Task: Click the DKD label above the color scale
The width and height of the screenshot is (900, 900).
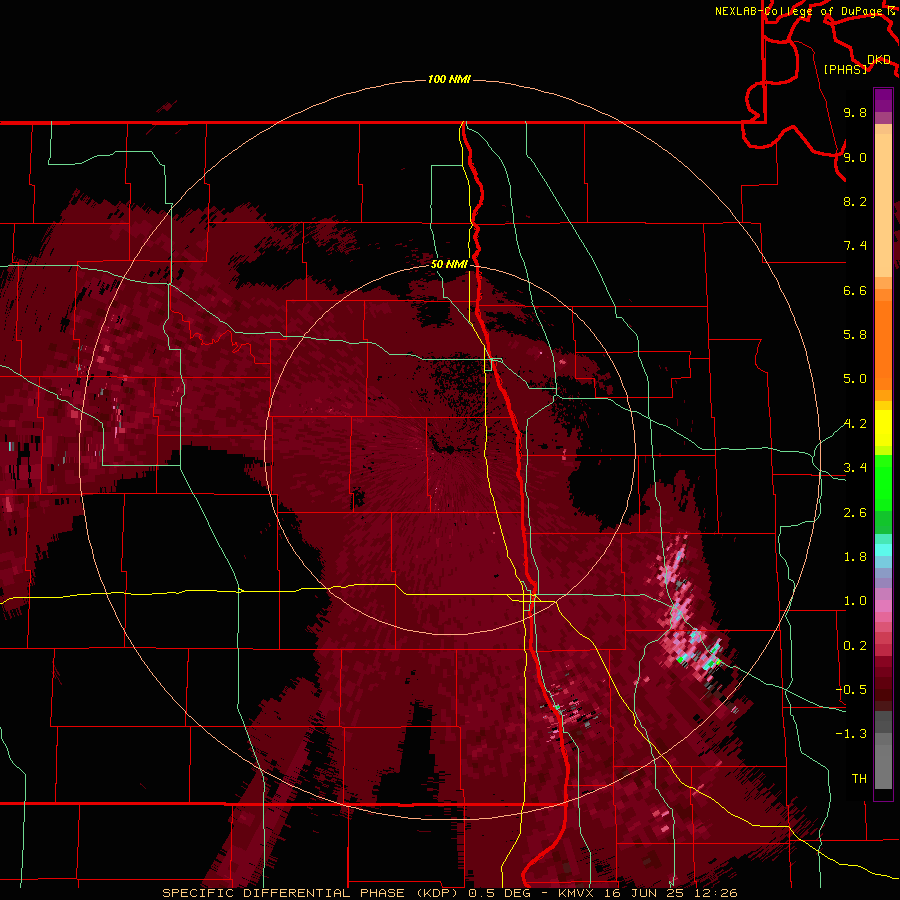Action: pyautogui.click(x=878, y=59)
